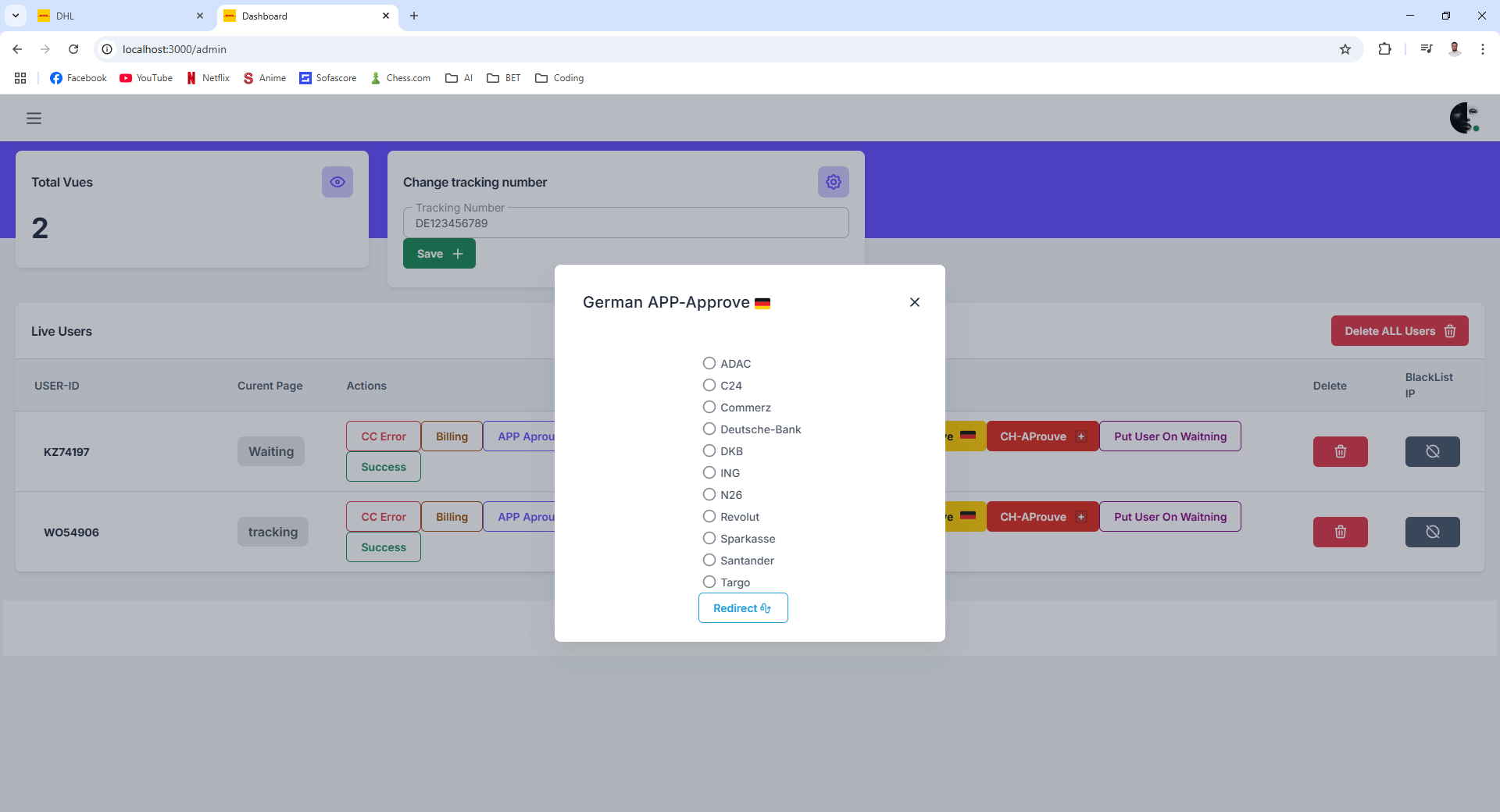Blacklist the IP of user WO54906

(x=1433, y=532)
